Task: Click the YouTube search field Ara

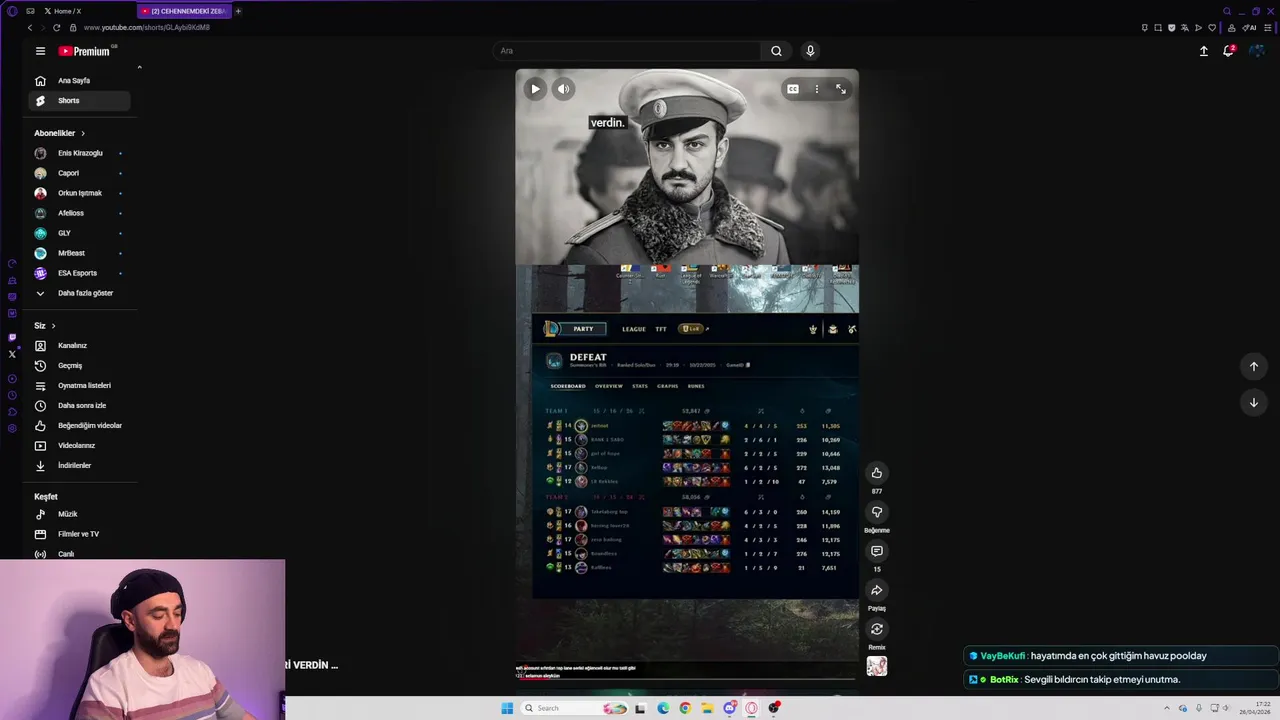Action: [x=628, y=51]
